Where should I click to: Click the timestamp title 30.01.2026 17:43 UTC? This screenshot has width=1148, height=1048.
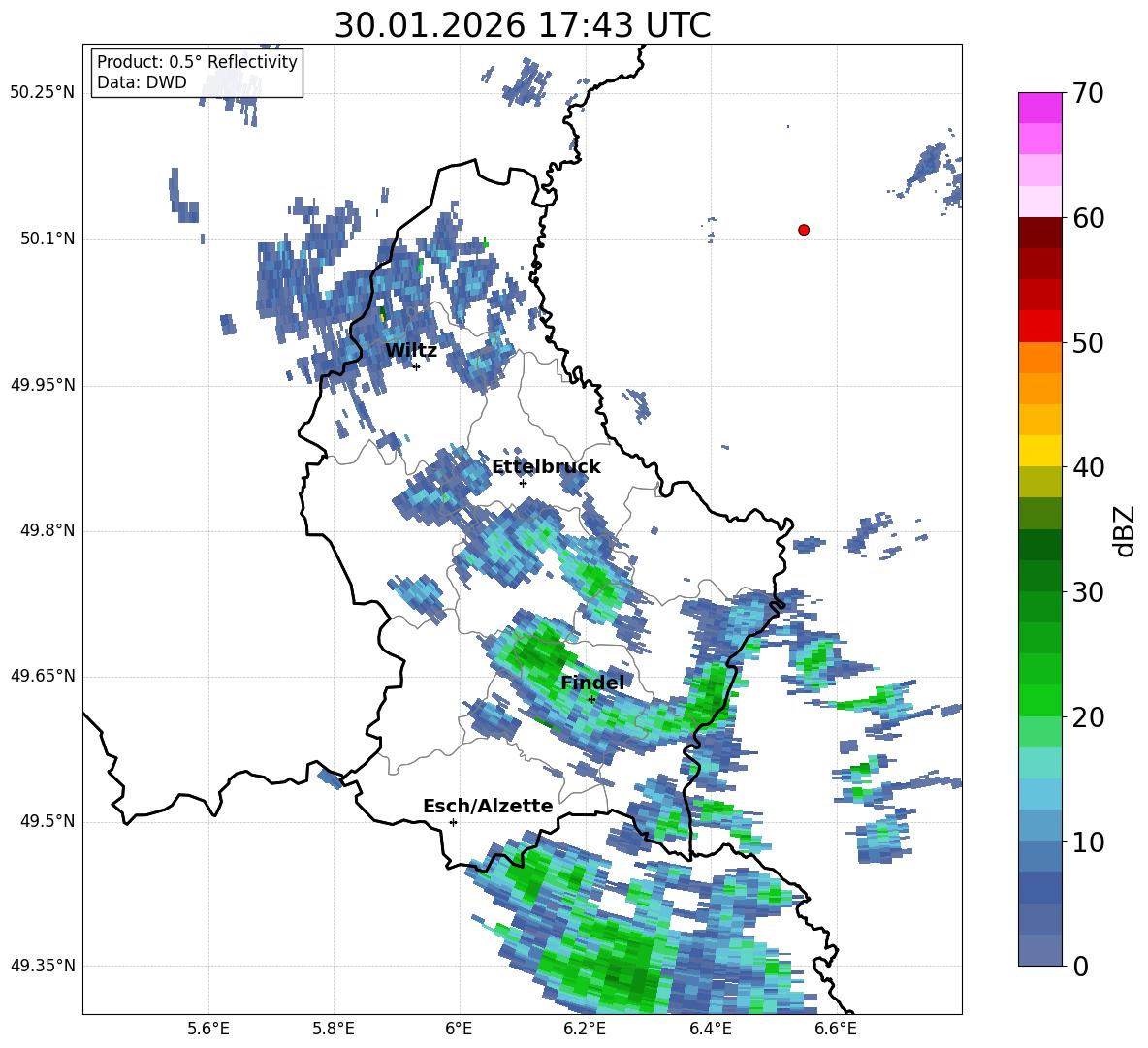(523, 25)
